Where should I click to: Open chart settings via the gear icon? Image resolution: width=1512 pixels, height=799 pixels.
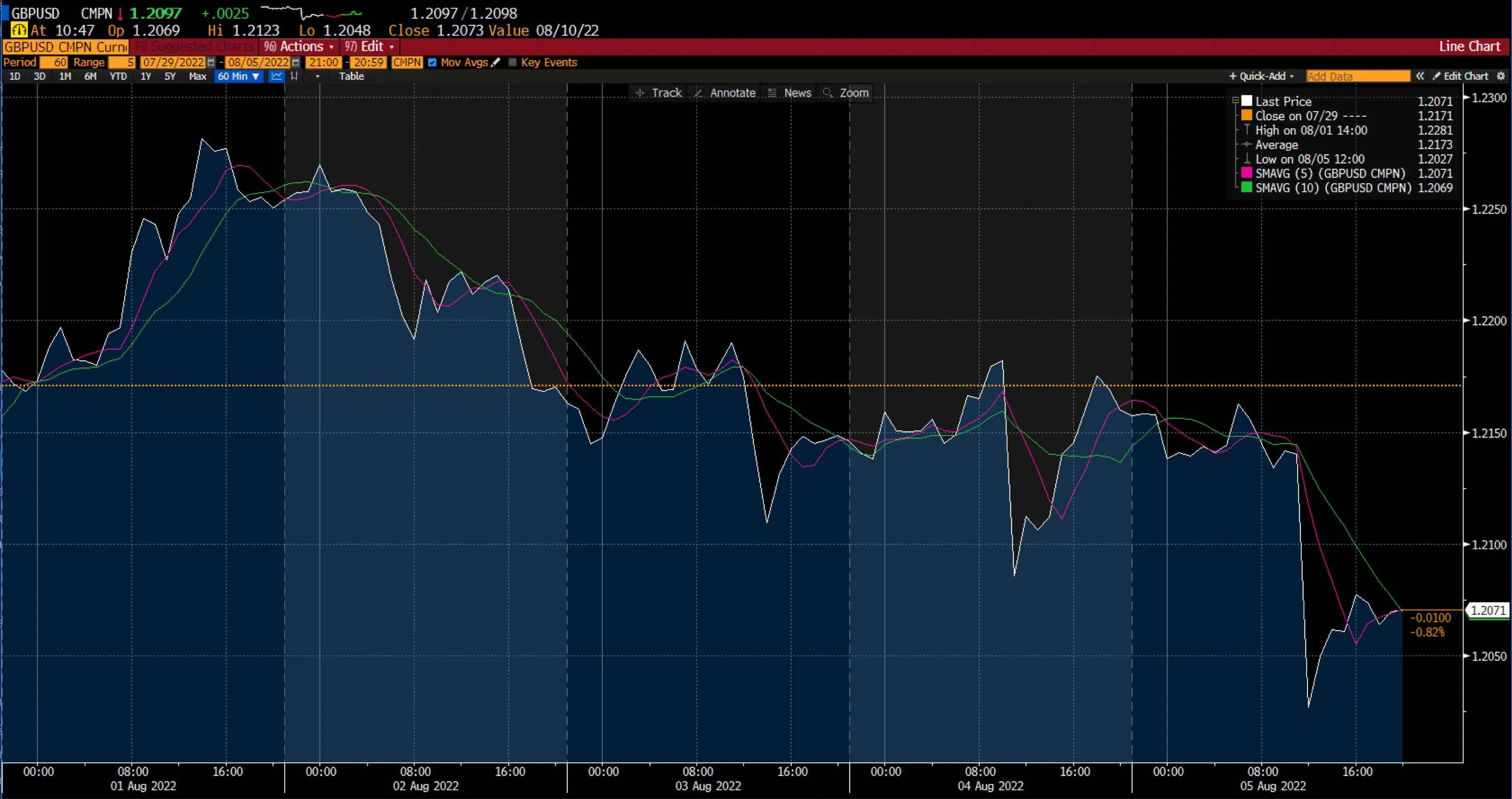tap(1501, 76)
